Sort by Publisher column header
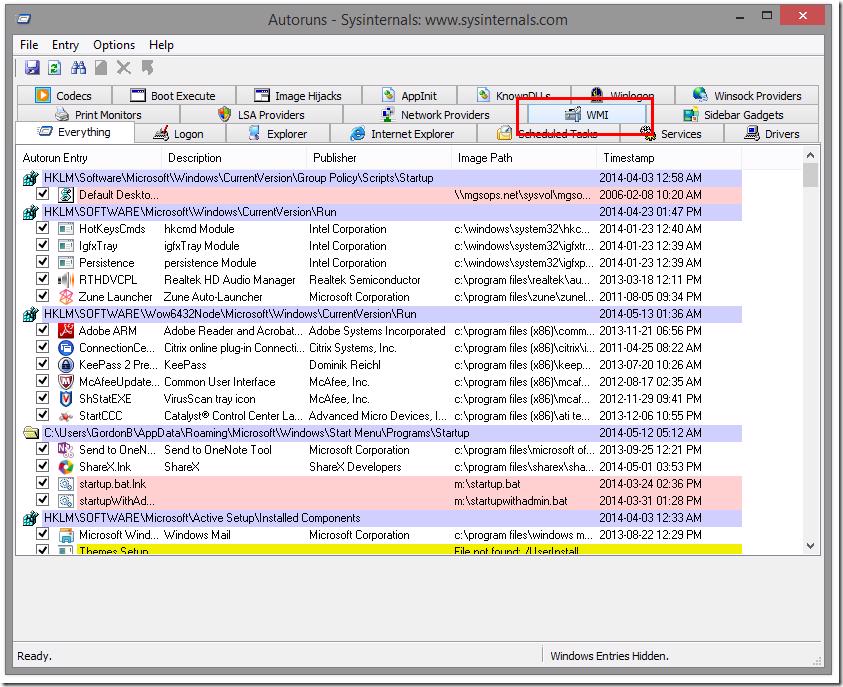843x687 pixels. 379,158
